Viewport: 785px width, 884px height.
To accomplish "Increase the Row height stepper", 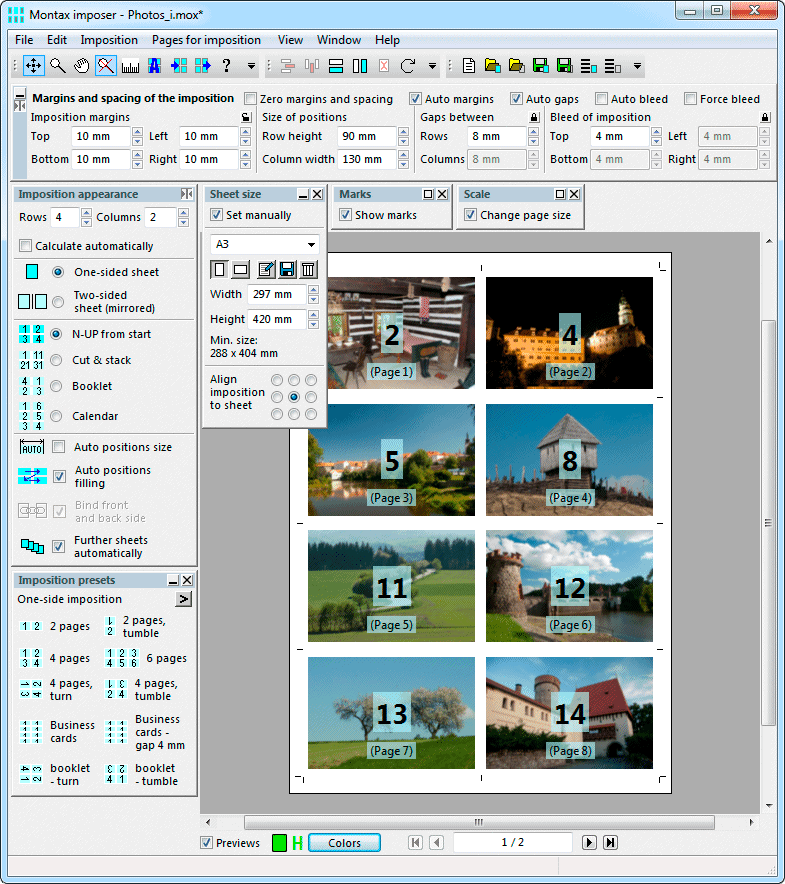I will click(403, 132).
